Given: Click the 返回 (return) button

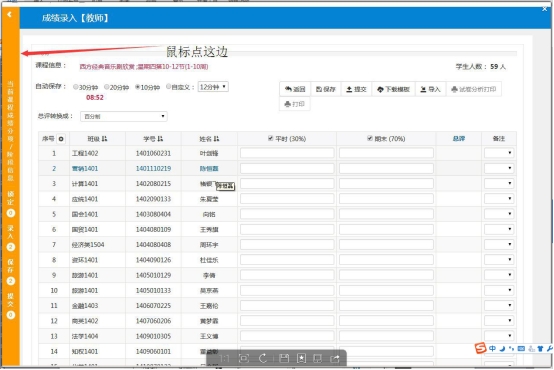Looking at the screenshot, I should pos(295,89).
